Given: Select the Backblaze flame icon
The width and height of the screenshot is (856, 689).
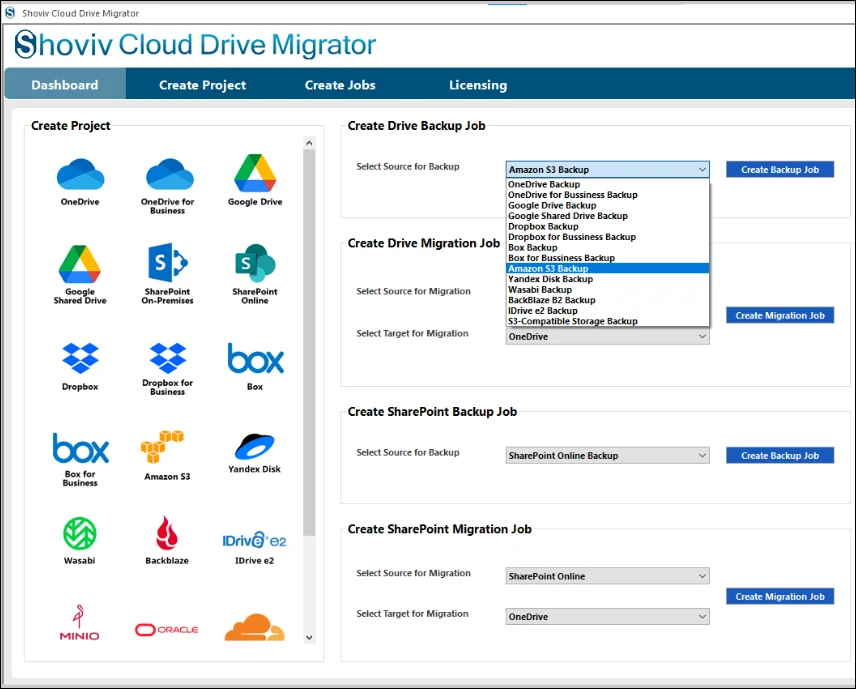Looking at the screenshot, I should tap(167, 533).
